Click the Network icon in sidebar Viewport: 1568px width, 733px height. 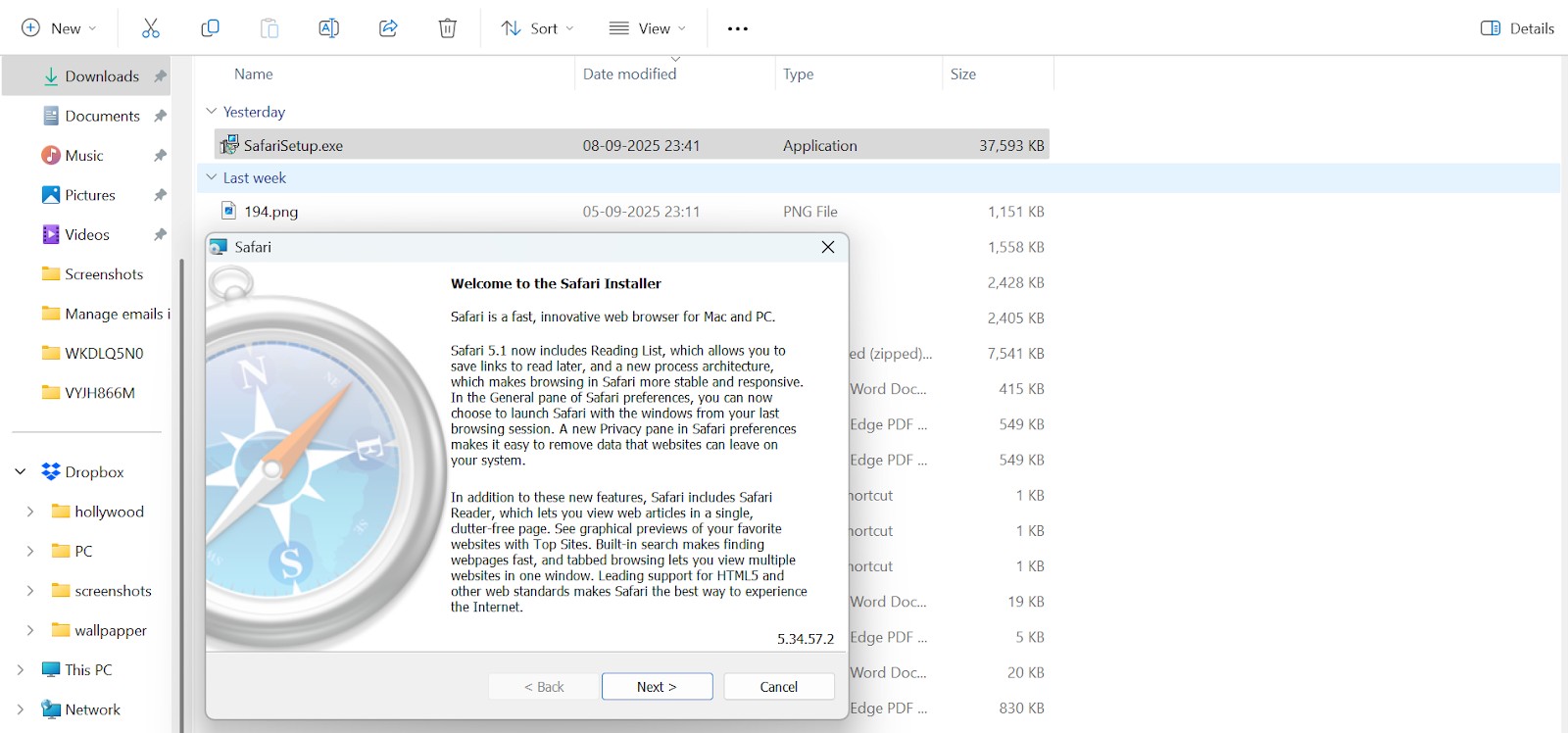pos(51,709)
